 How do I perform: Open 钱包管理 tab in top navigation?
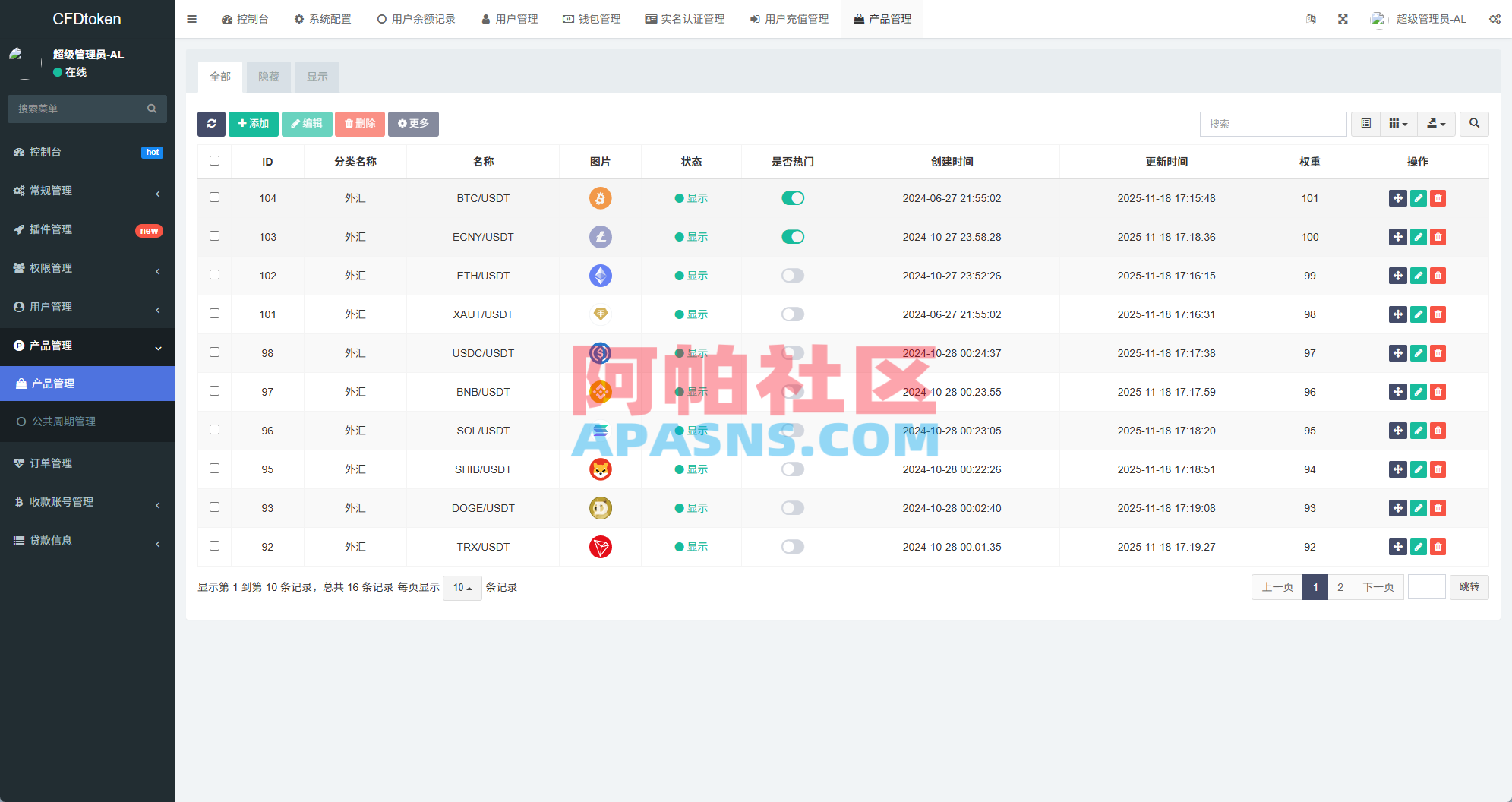592,19
